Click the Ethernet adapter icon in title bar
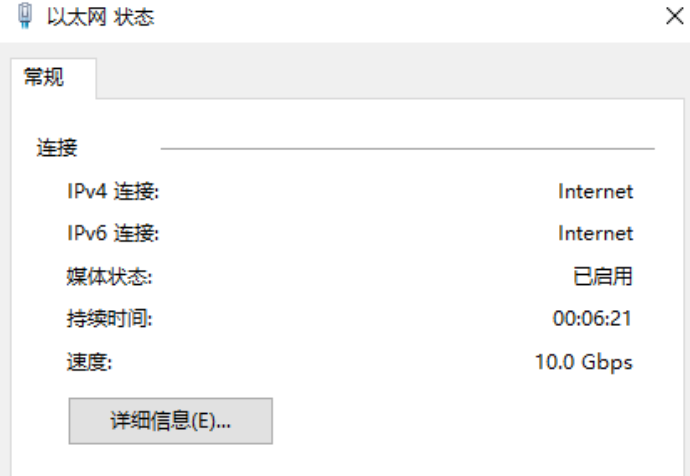The height and width of the screenshot is (476, 690). [x=26, y=16]
